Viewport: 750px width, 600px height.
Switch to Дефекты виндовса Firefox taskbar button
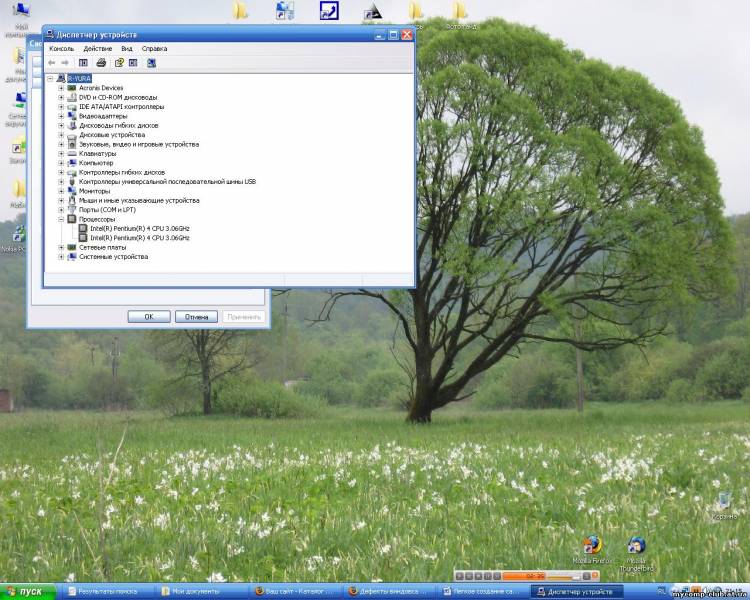pos(389,592)
